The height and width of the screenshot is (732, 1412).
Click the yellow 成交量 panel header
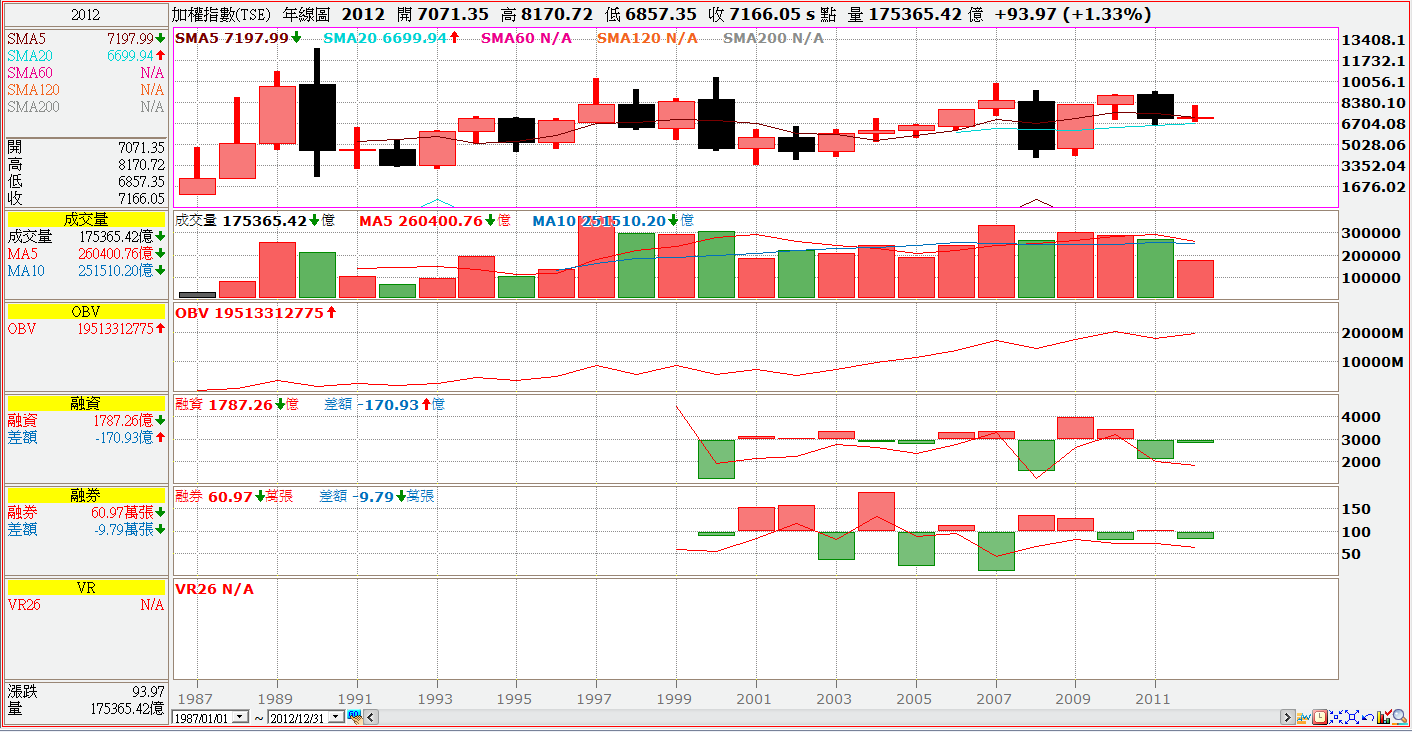86,220
